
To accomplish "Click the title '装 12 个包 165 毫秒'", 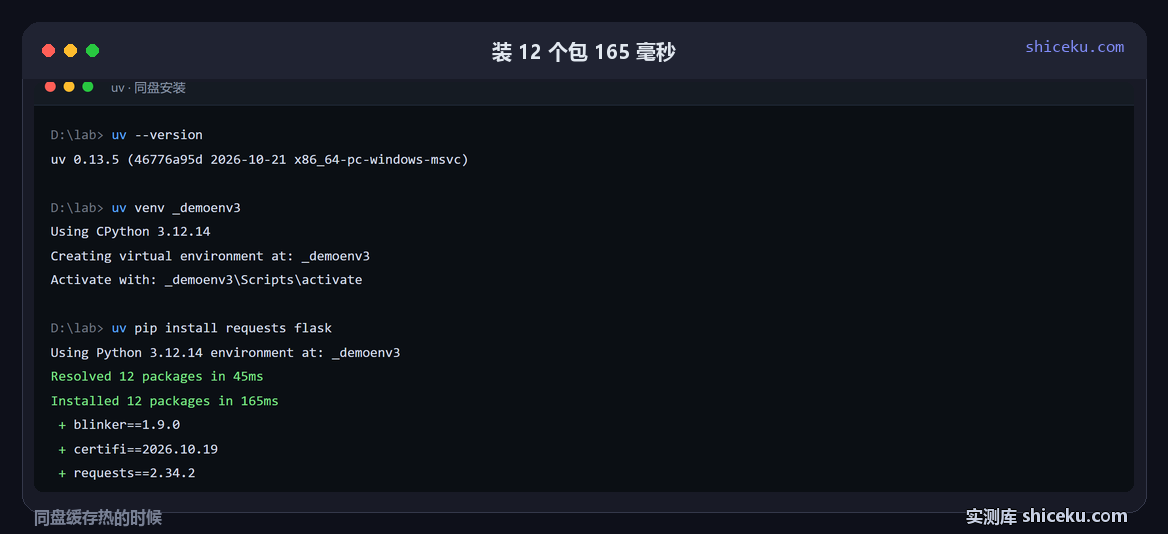I will click(x=583, y=52).
